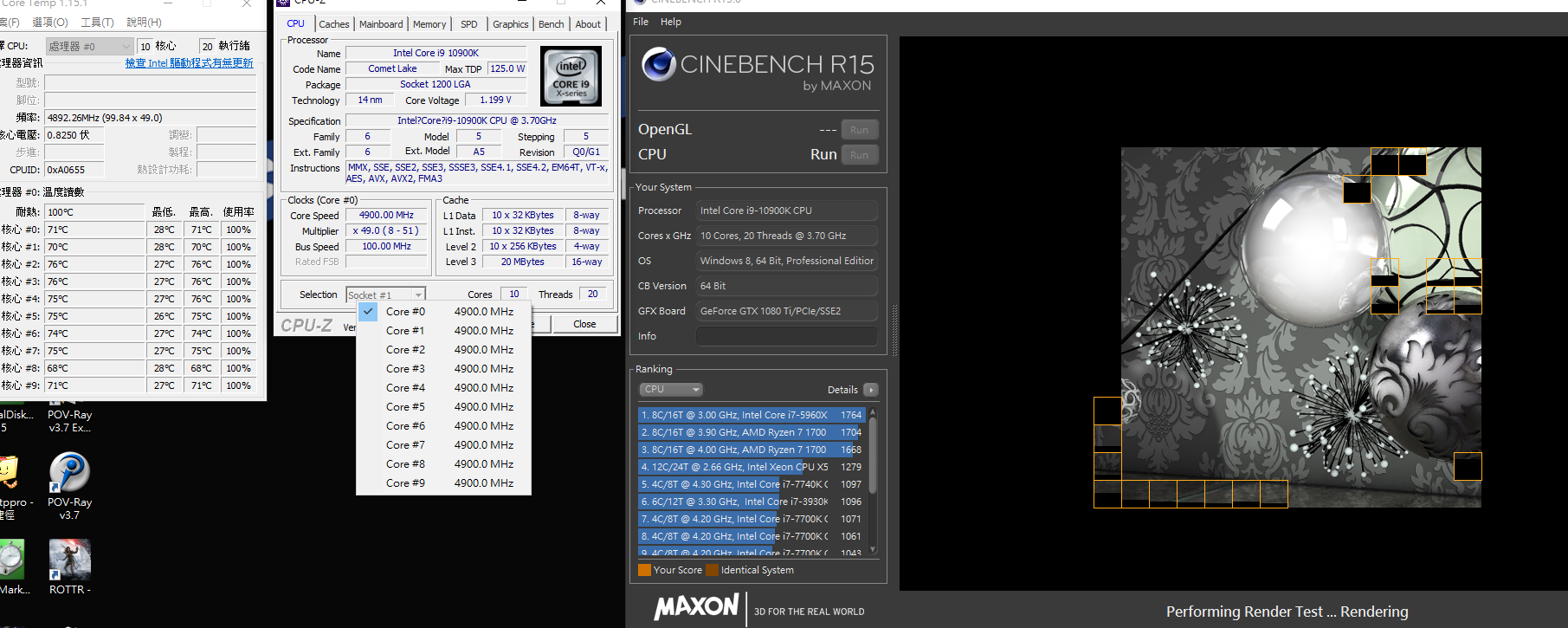
Task: Switch to the Caches tab in CPU-Z
Action: tap(334, 24)
